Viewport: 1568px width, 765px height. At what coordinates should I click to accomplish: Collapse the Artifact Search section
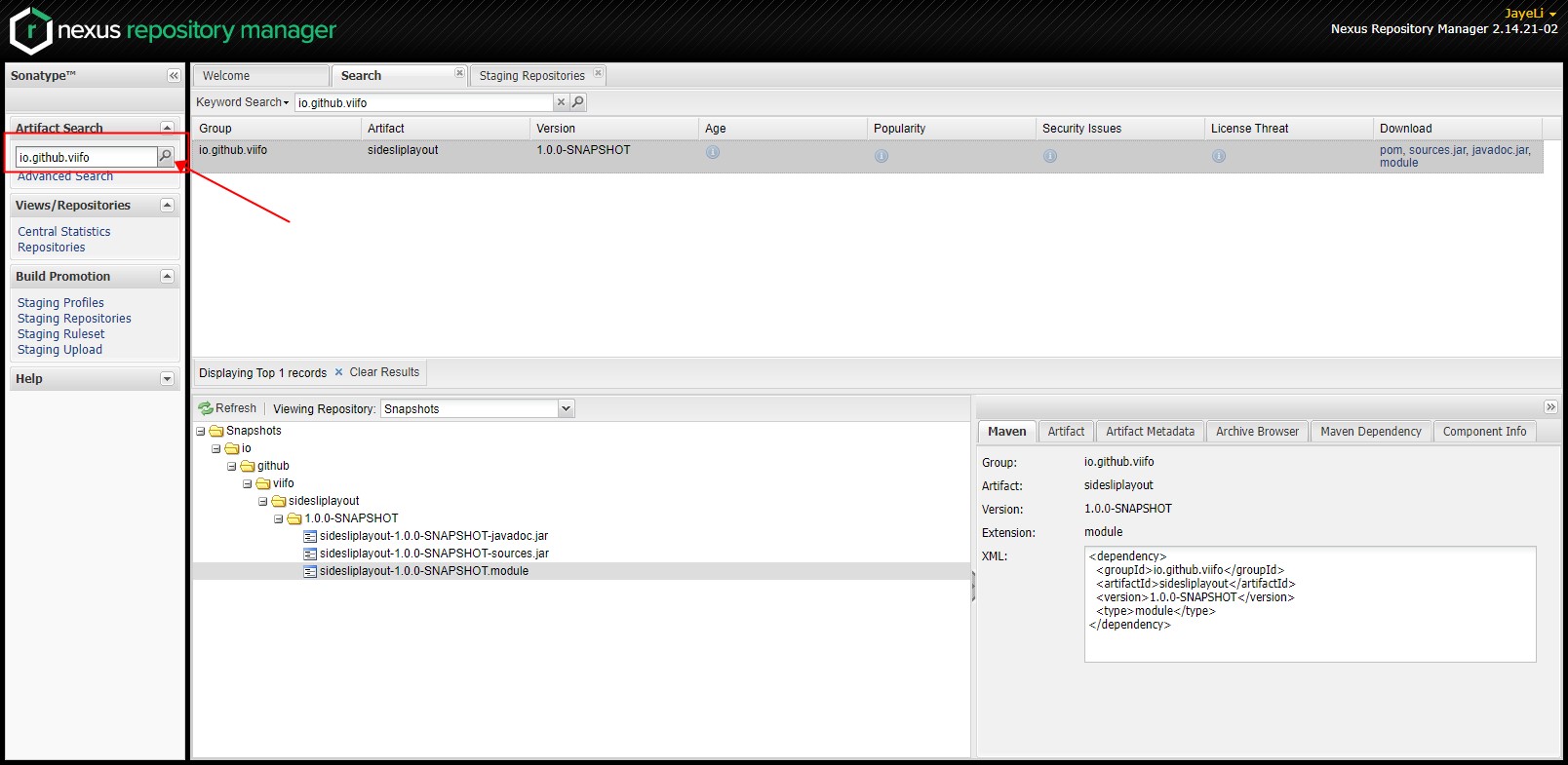[167, 128]
